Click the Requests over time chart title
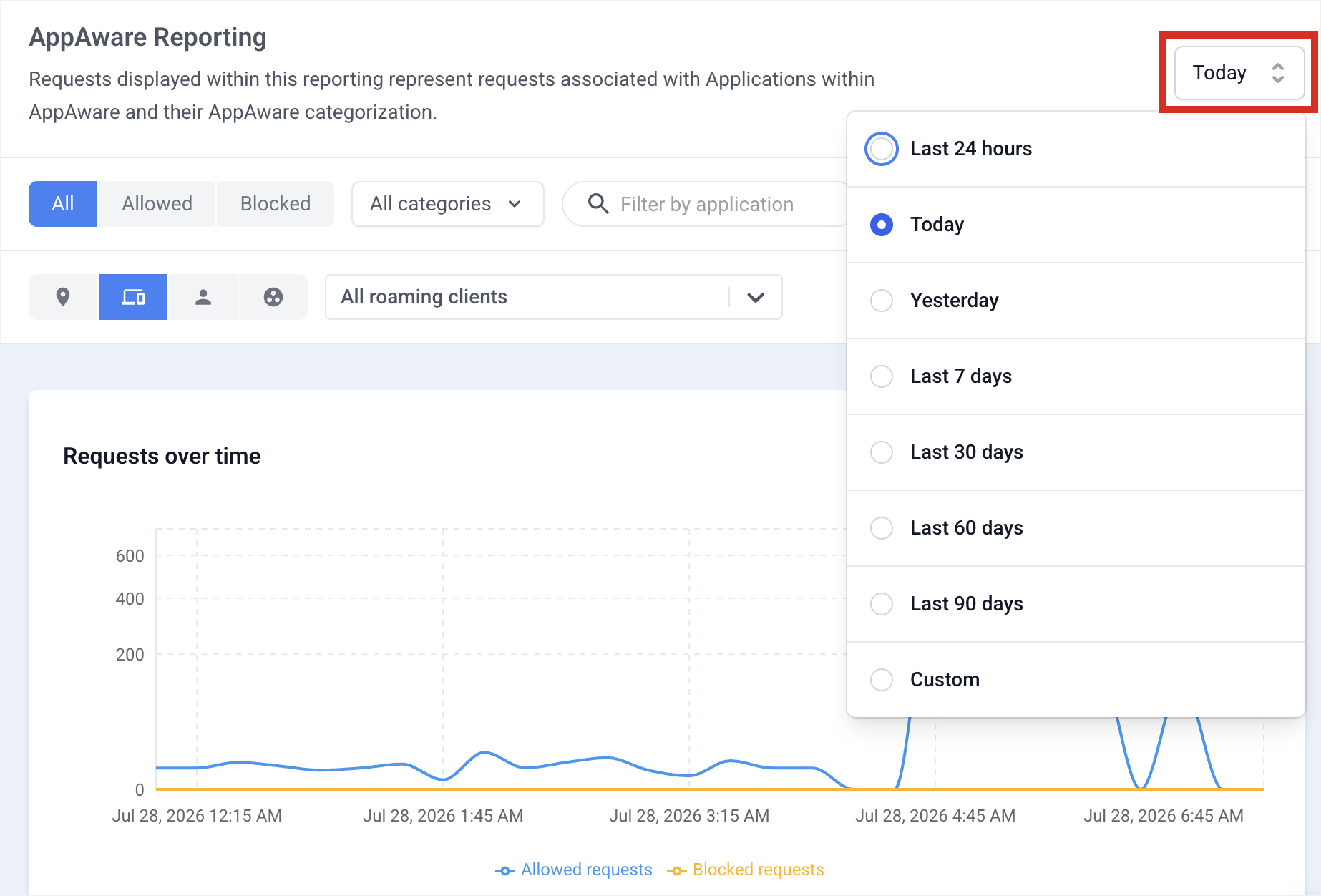The image size is (1321, 896). coord(162,456)
